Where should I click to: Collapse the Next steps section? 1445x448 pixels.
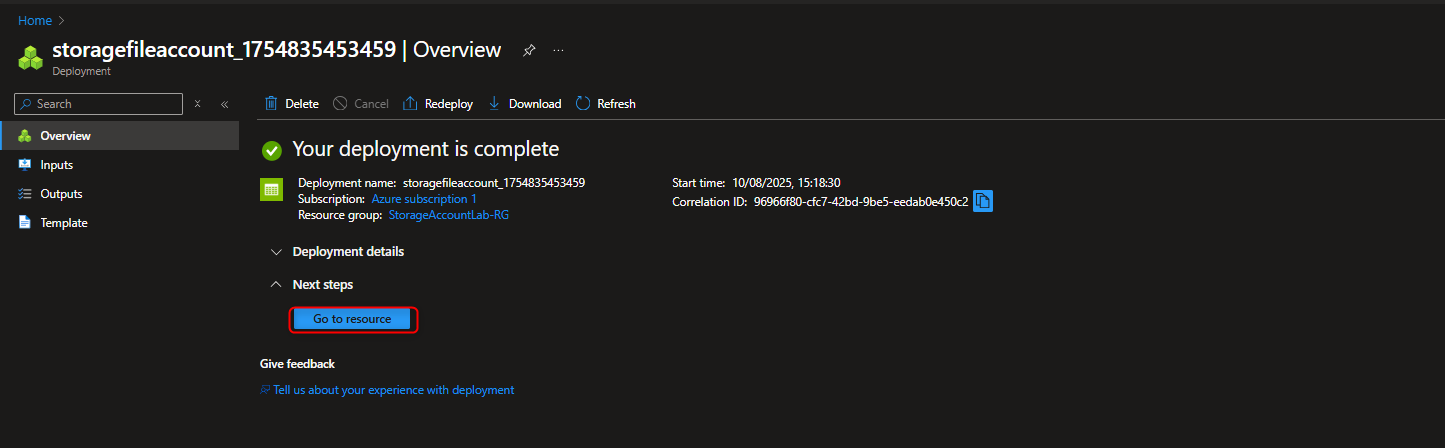point(312,285)
